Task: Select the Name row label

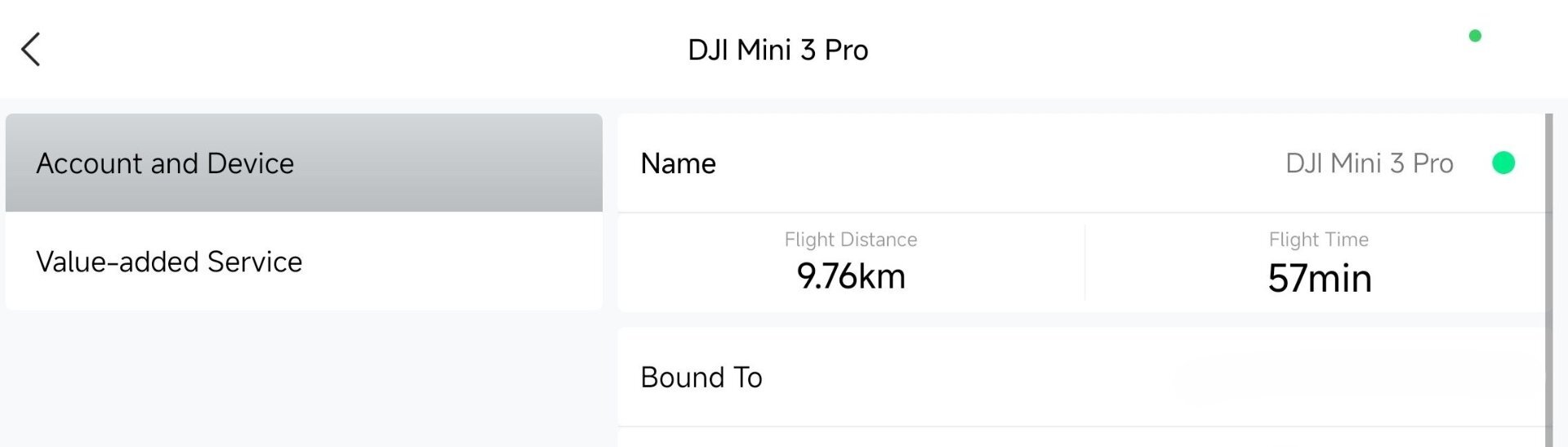Action: pyautogui.click(x=678, y=163)
